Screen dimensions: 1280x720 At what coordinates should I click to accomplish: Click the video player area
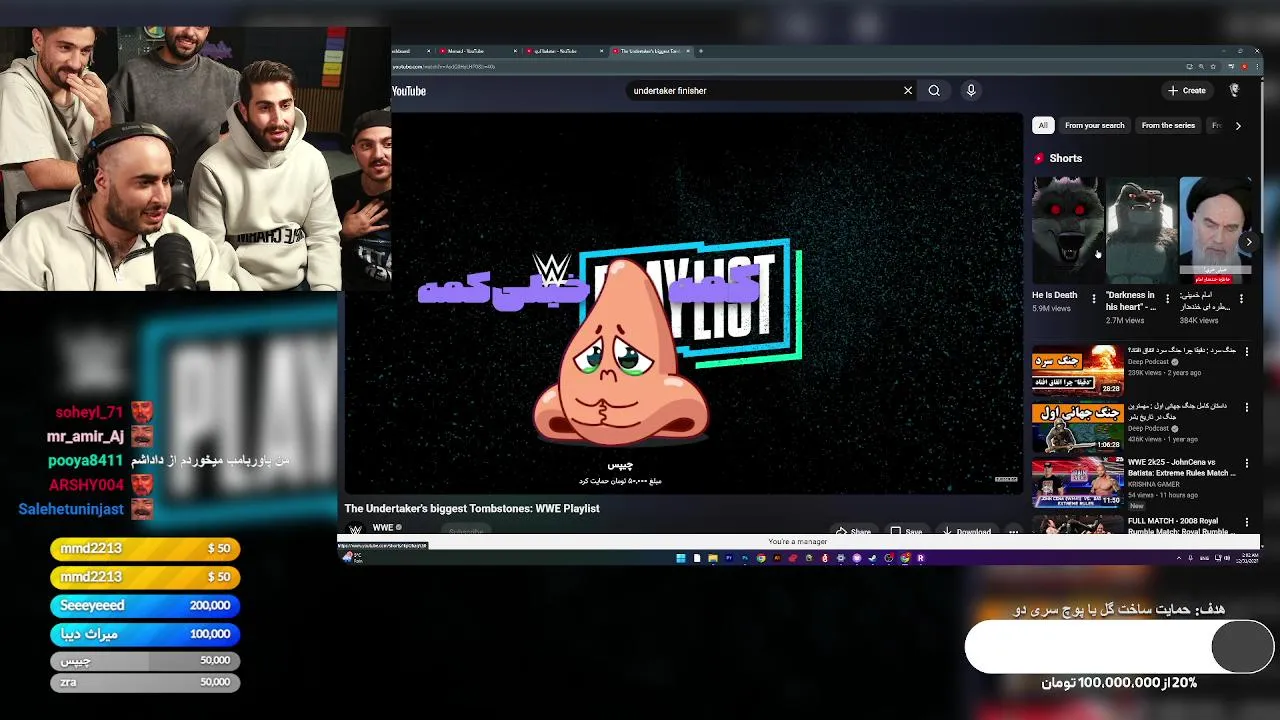683,303
